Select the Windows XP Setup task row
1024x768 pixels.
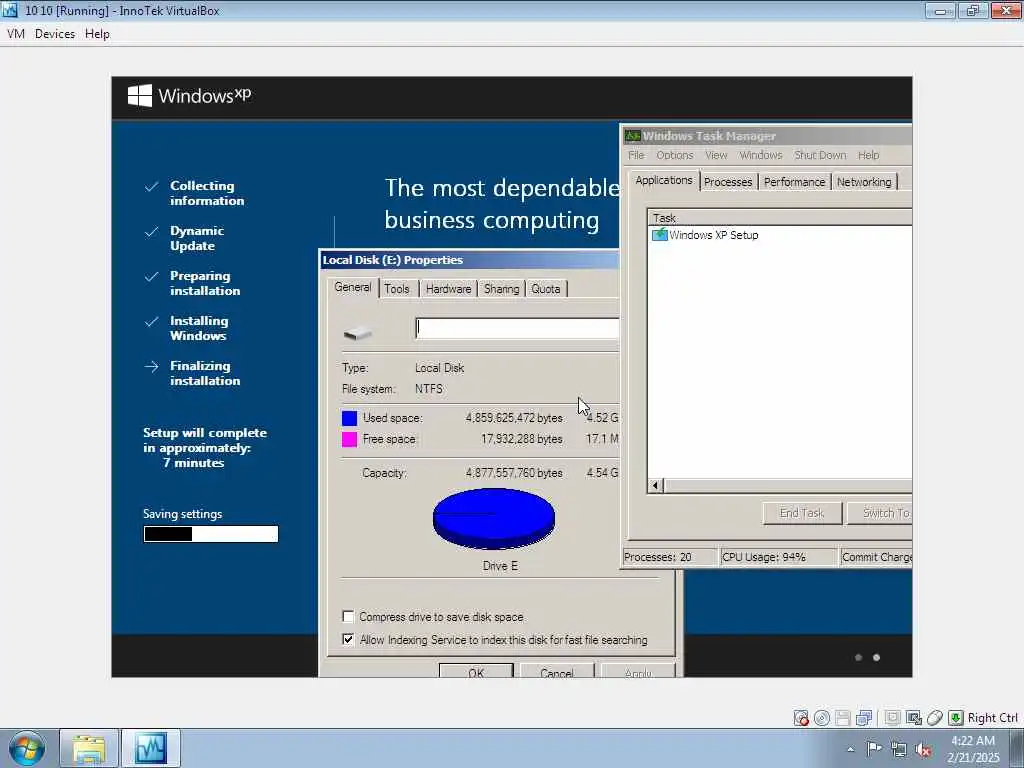[x=780, y=234]
